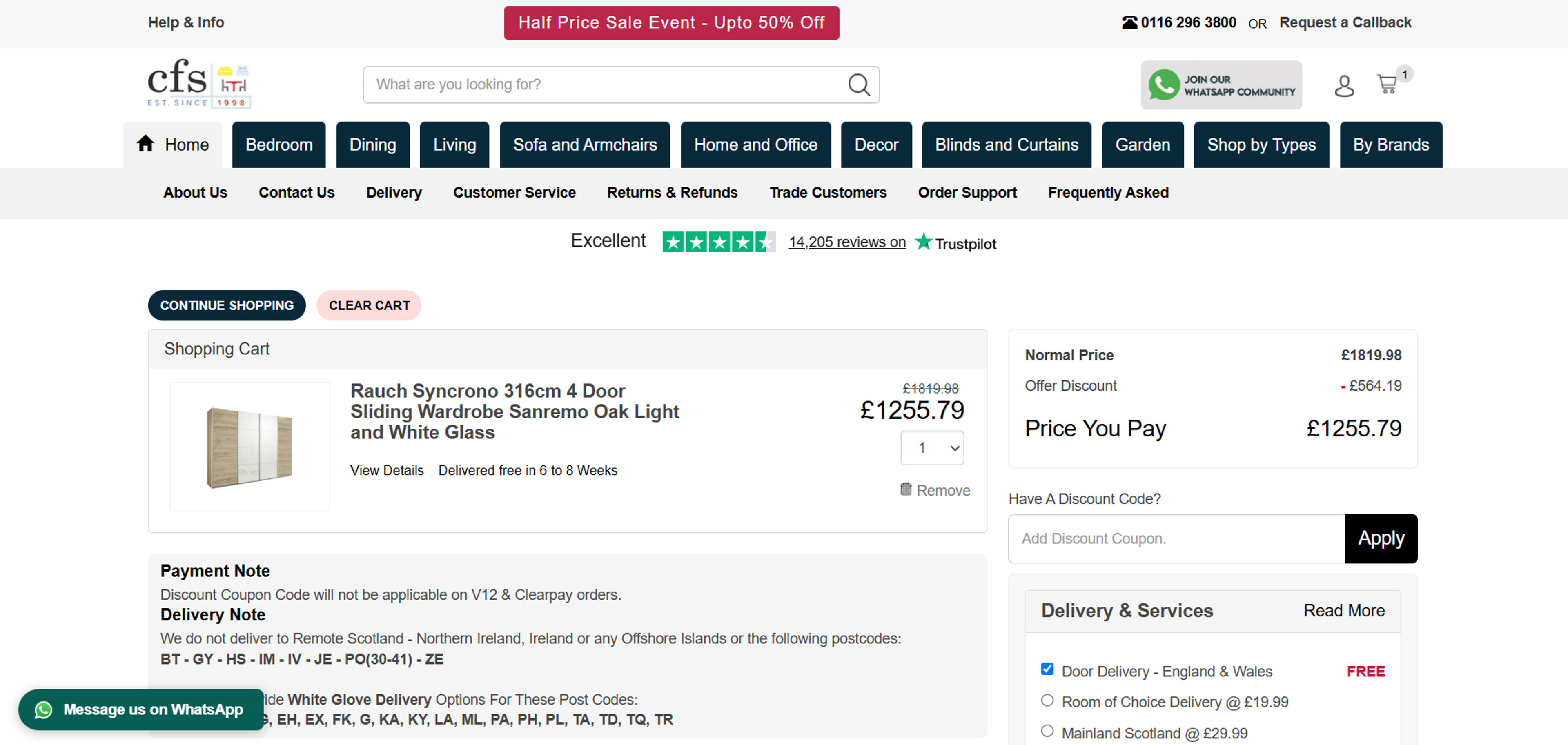Open the Returns & Refunds menu item

tap(672, 192)
